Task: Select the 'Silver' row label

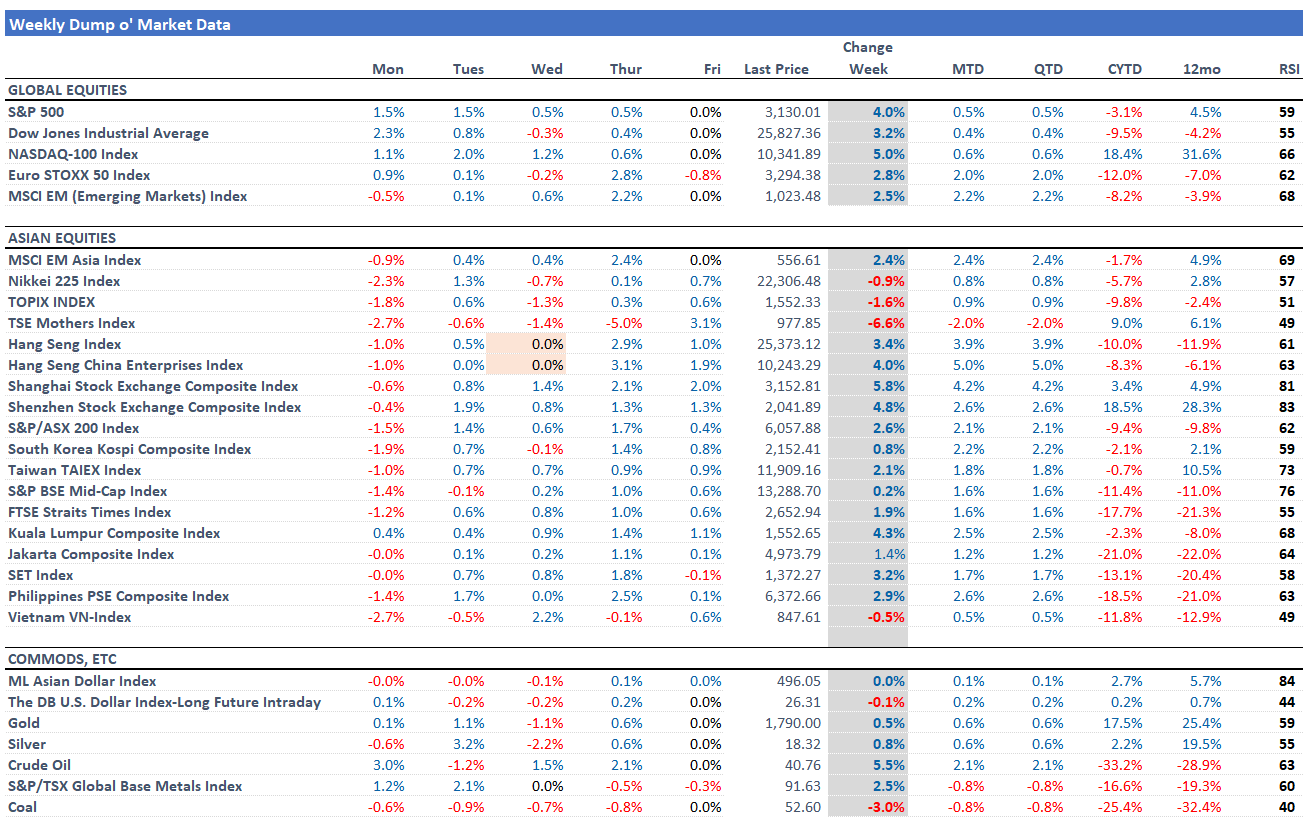Action: tap(27, 744)
